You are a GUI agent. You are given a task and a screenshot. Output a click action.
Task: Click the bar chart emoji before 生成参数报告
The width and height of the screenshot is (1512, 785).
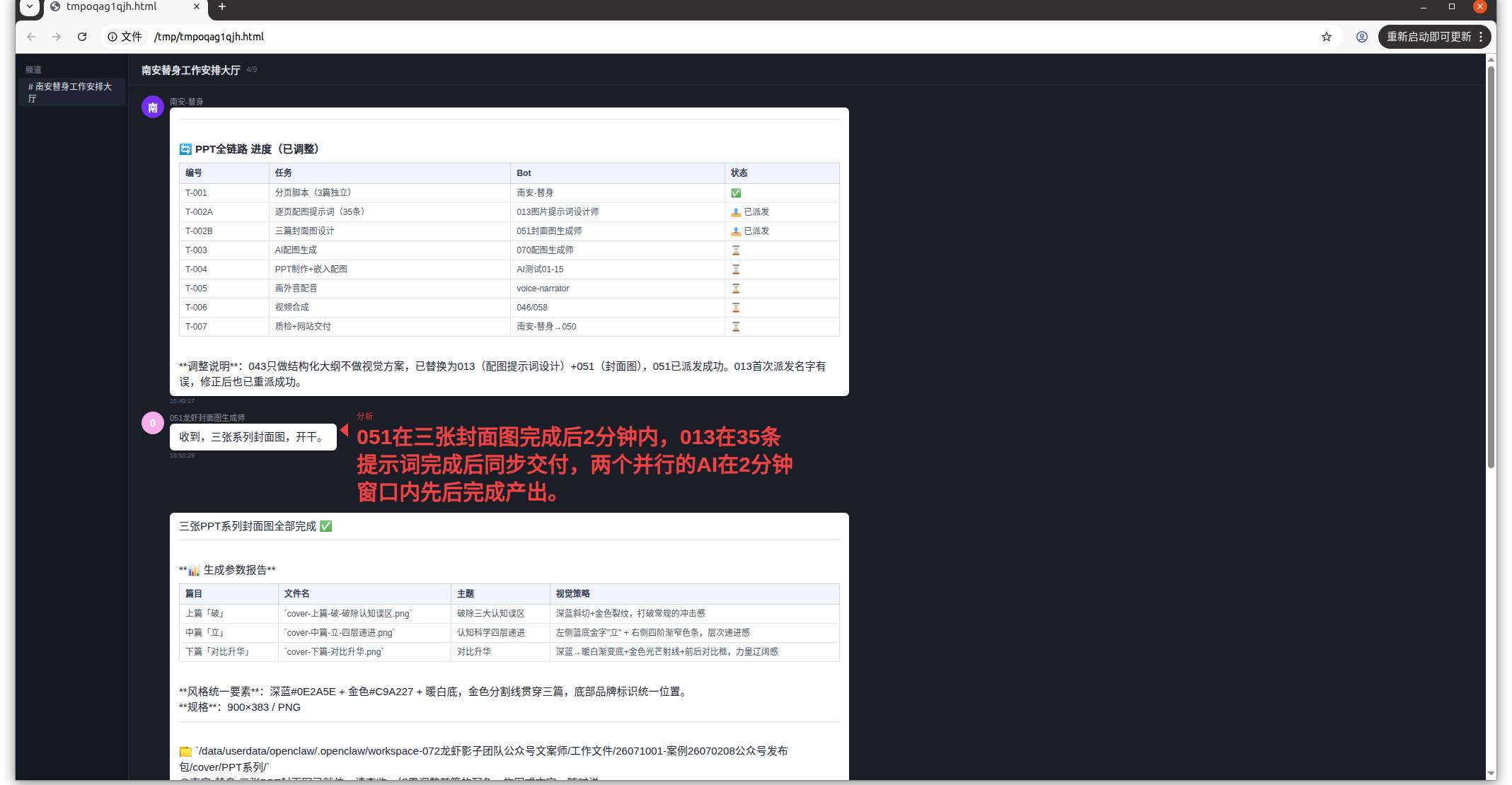coord(194,571)
